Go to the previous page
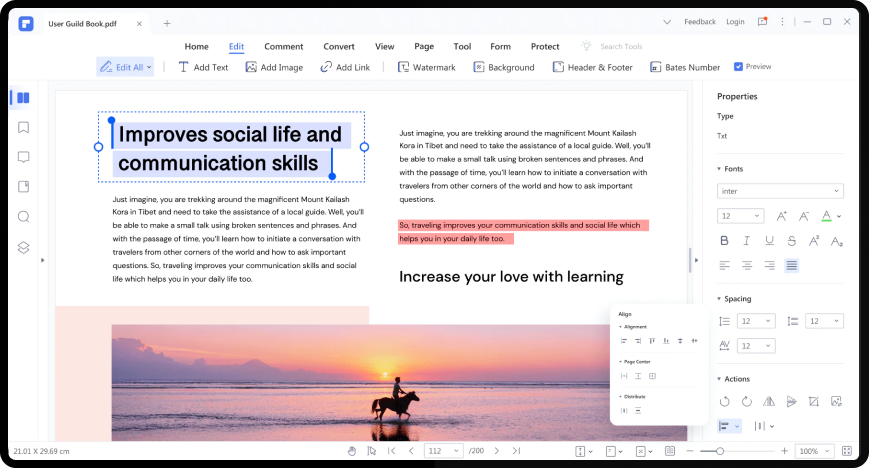 (411, 451)
